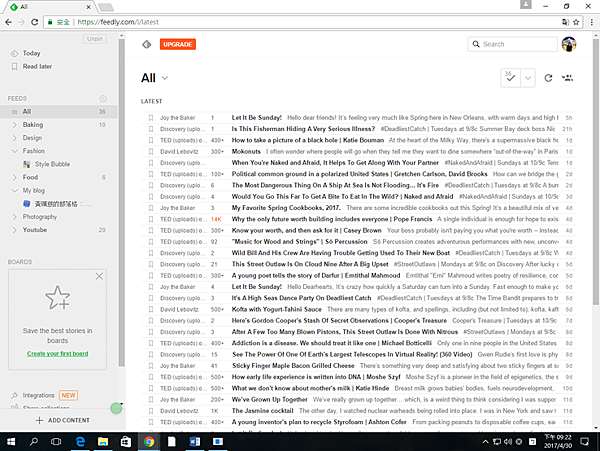The height and width of the screenshot is (451, 600).
Task: Open the team sharing people icon
Action: 567,78
